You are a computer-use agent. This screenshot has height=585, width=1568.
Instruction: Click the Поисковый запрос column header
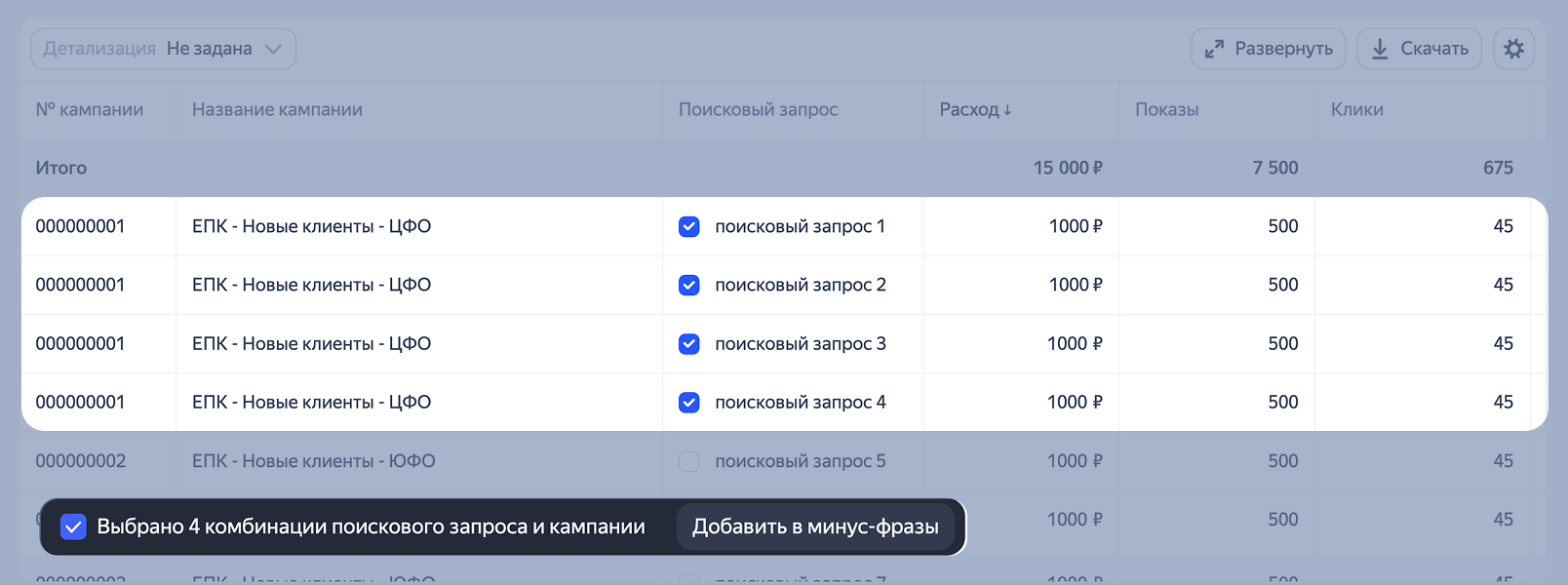[759, 109]
